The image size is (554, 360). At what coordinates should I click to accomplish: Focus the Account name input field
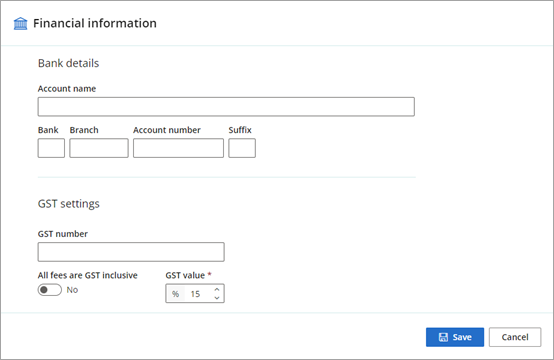pos(226,107)
